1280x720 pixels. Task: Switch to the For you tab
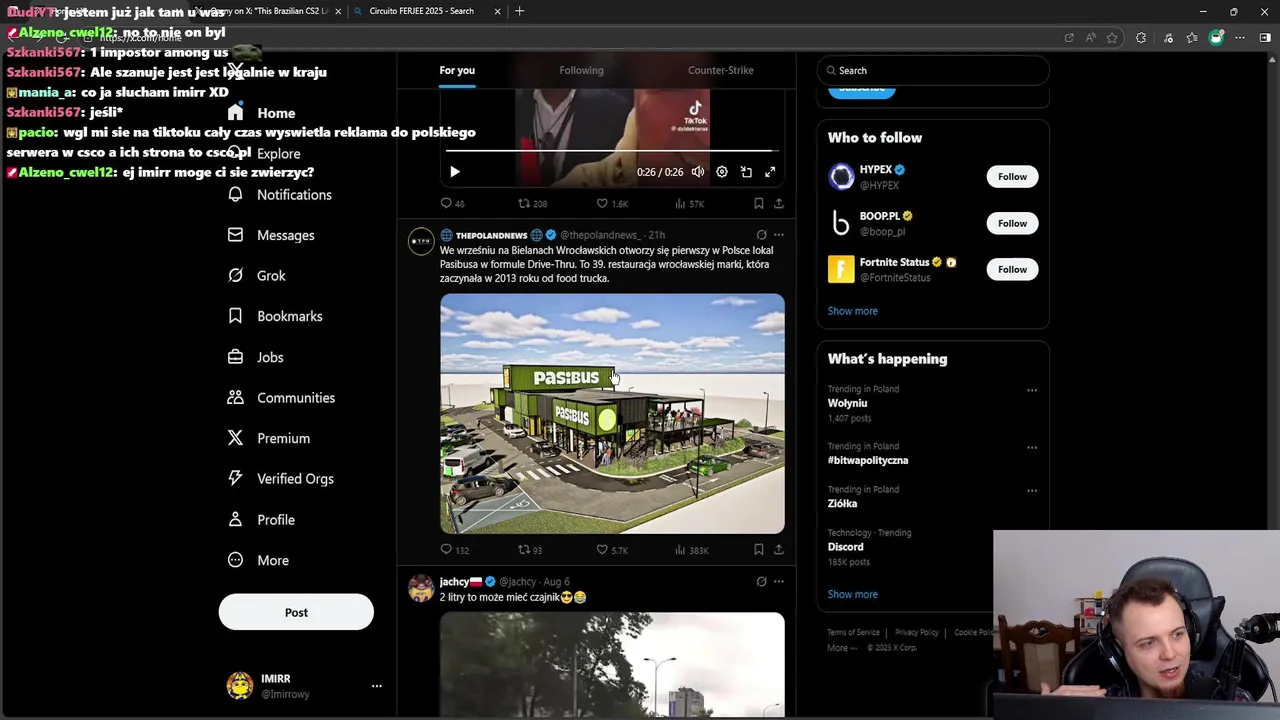coord(457,70)
